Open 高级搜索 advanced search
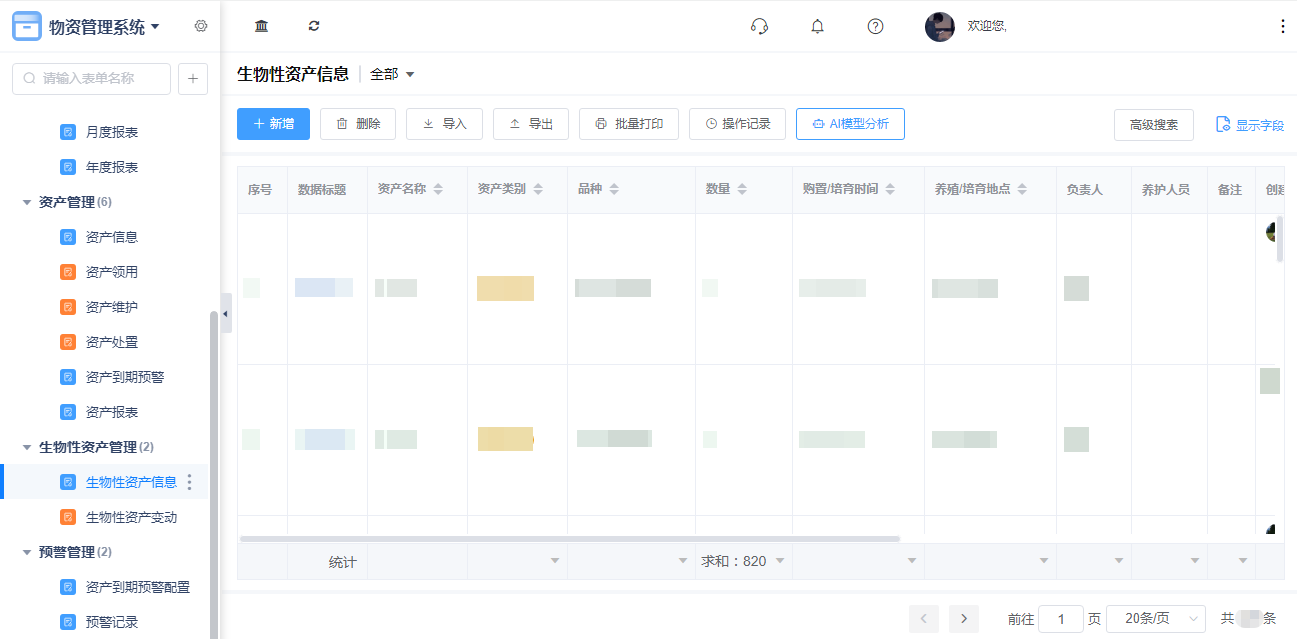The width and height of the screenshot is (1297, 639). (1154, 125)
